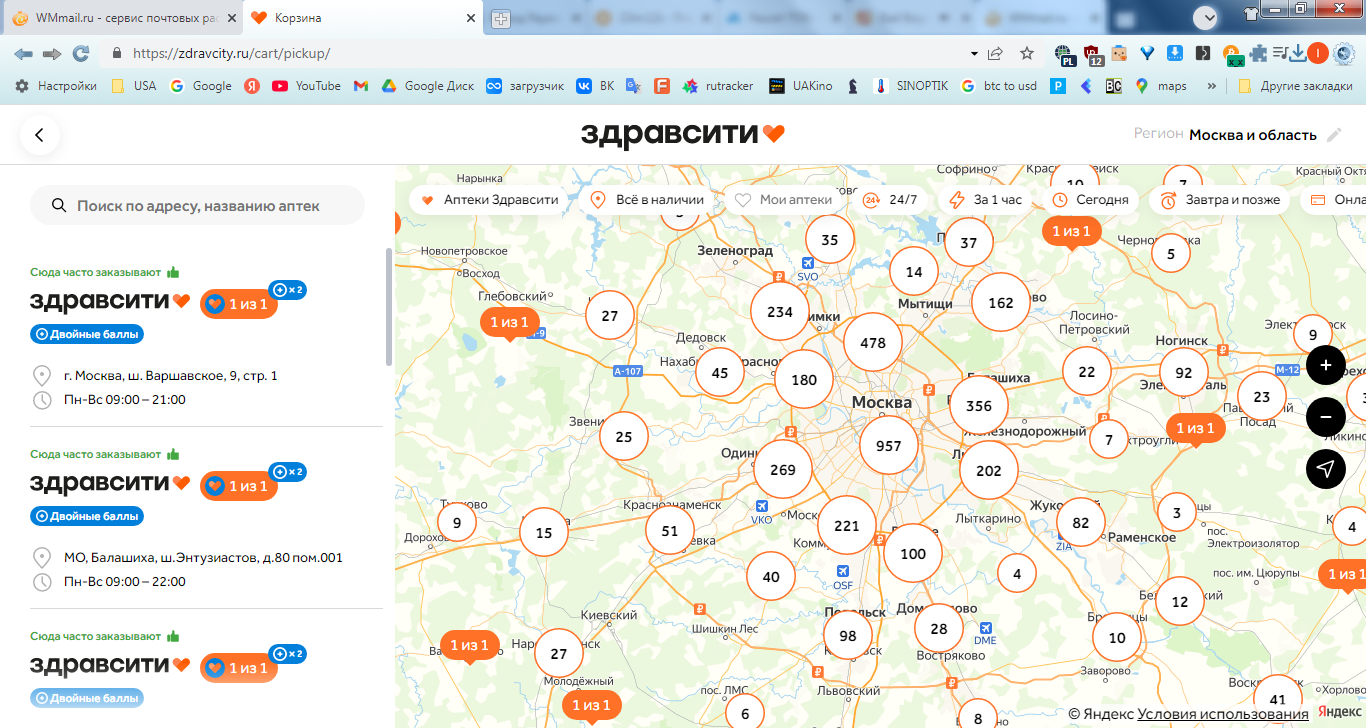This screenshot has height=728, width=1366.
Task: Click the browser address bar URL
Action: click(x=231, y=53)
